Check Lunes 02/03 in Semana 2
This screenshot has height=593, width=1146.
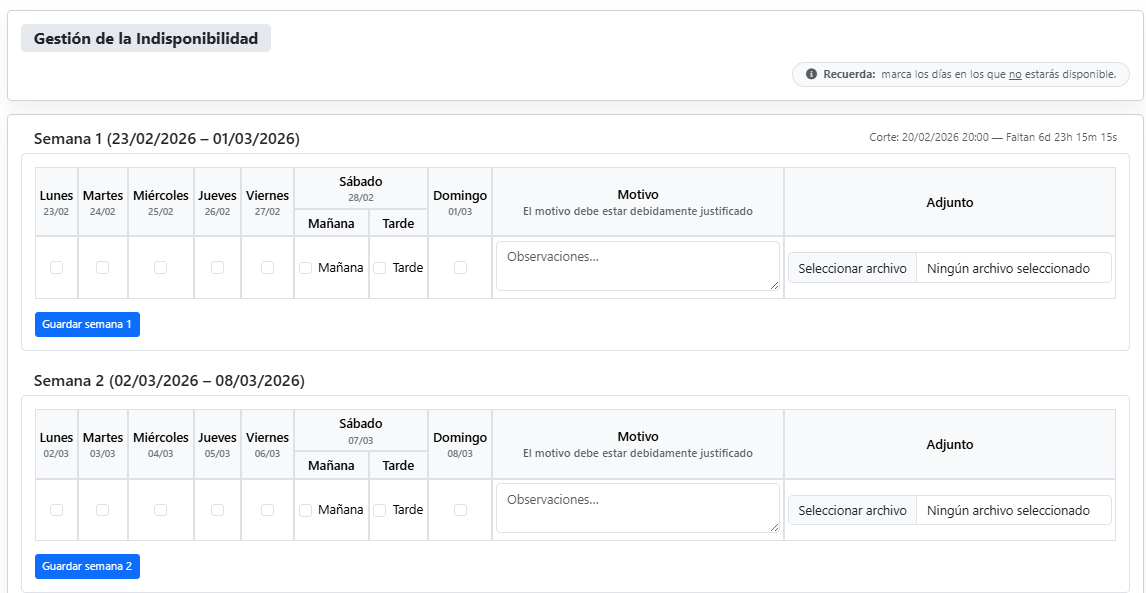coord(56,510)
